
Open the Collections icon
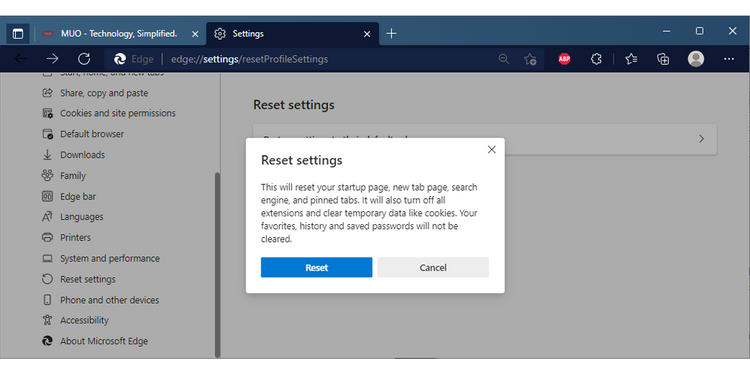point(663,59)
